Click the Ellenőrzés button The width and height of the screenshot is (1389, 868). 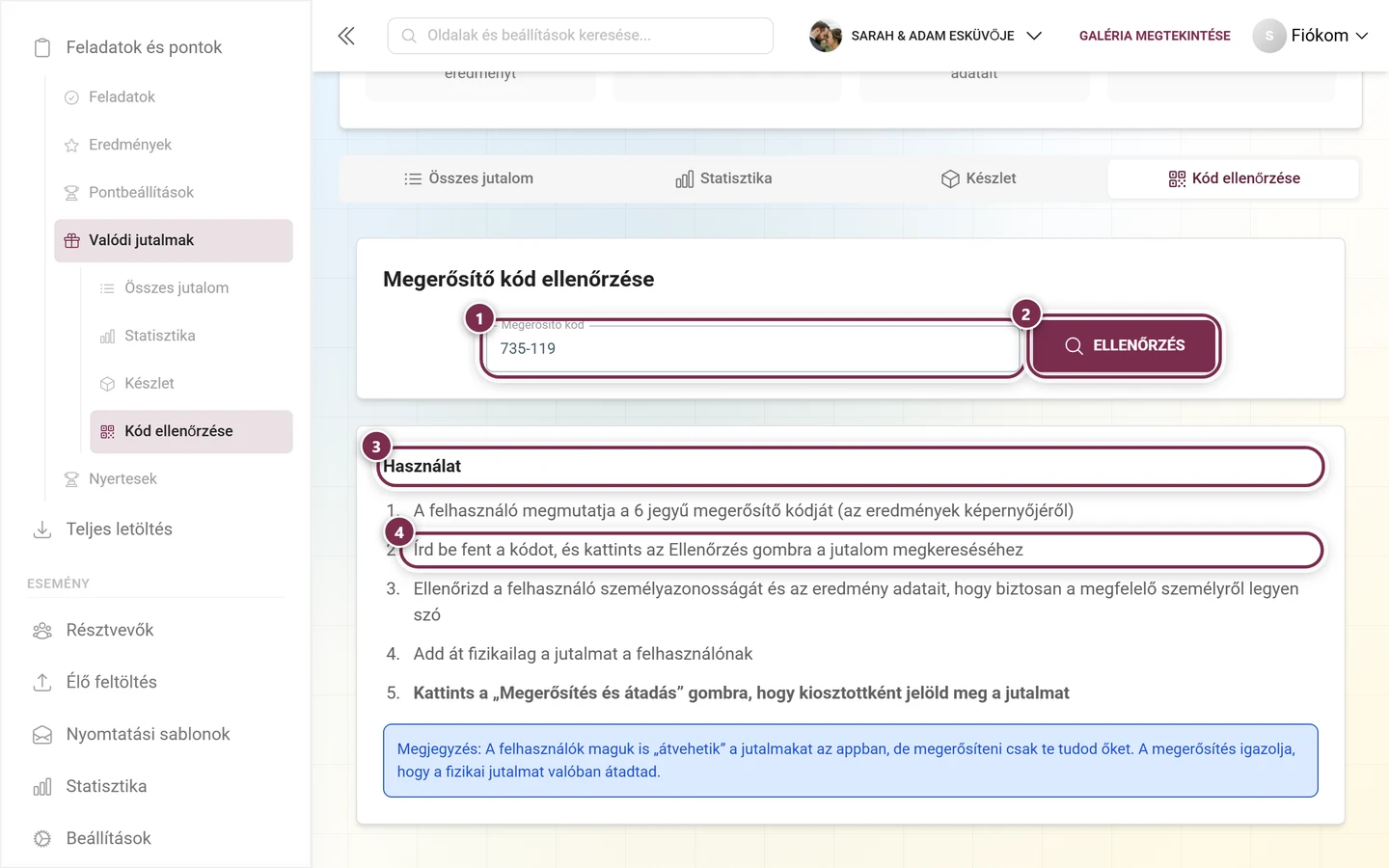tap(1125, 345)
